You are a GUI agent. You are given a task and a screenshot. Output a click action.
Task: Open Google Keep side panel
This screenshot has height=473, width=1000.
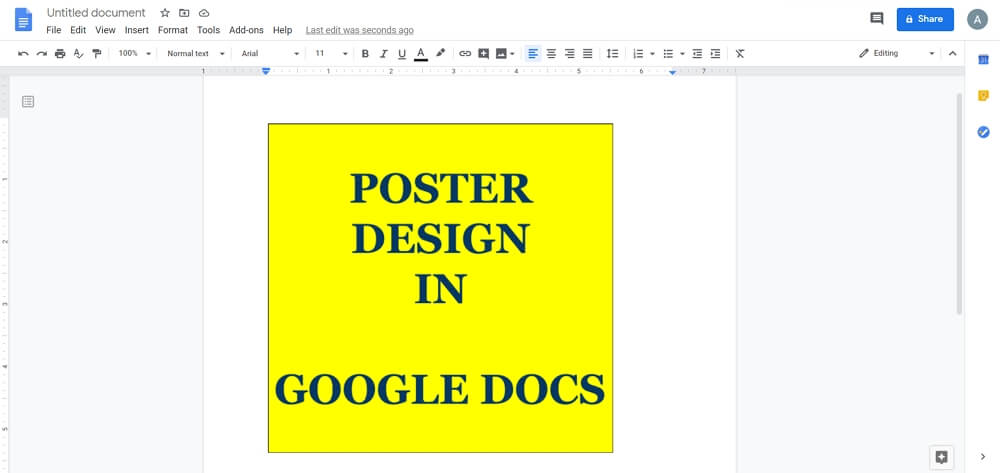tap(983, 96)
